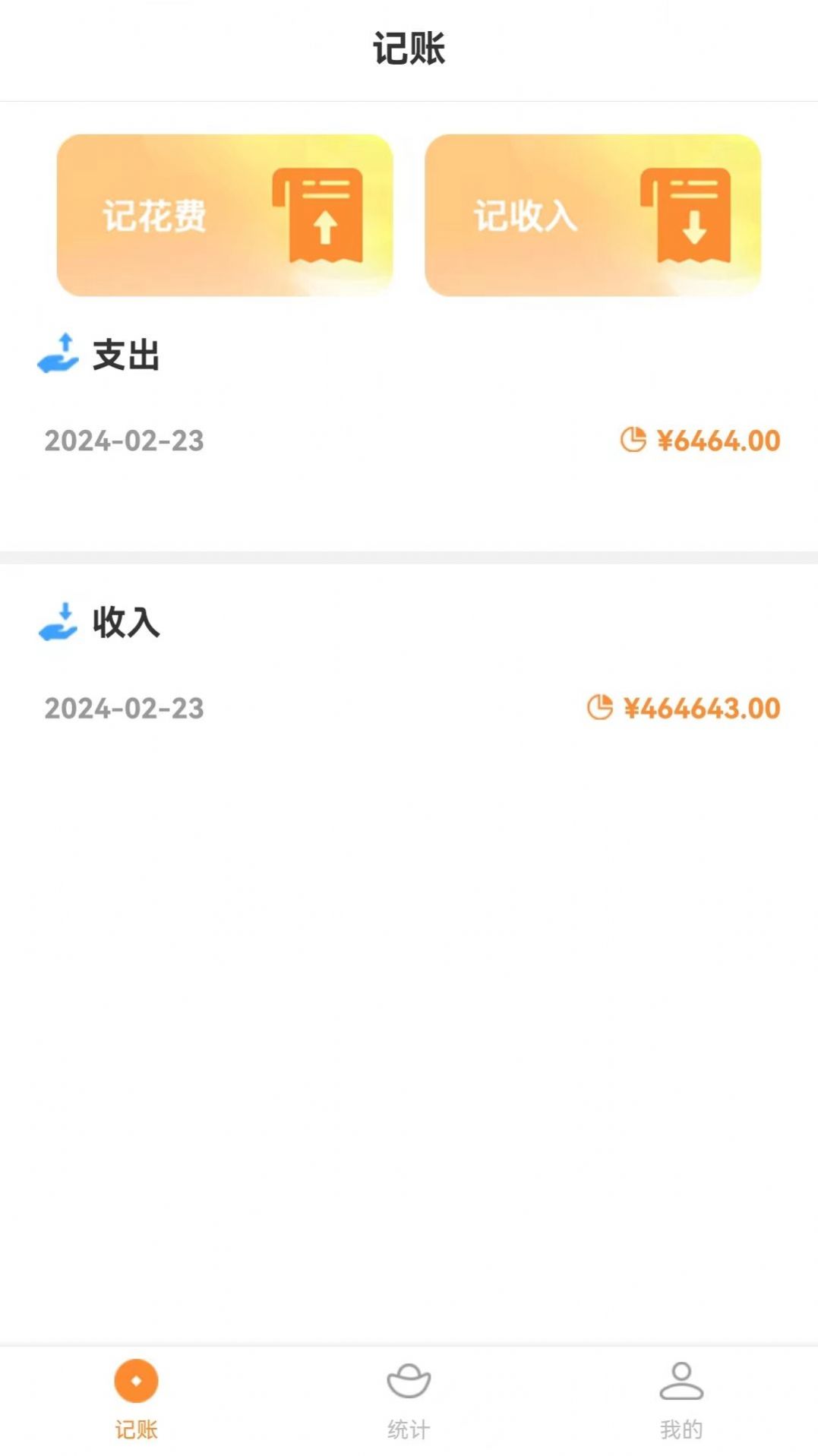Select the 2024-02-23 date under 收入
This screenshot has height=1456, width=818.
[x=125, y=709]
